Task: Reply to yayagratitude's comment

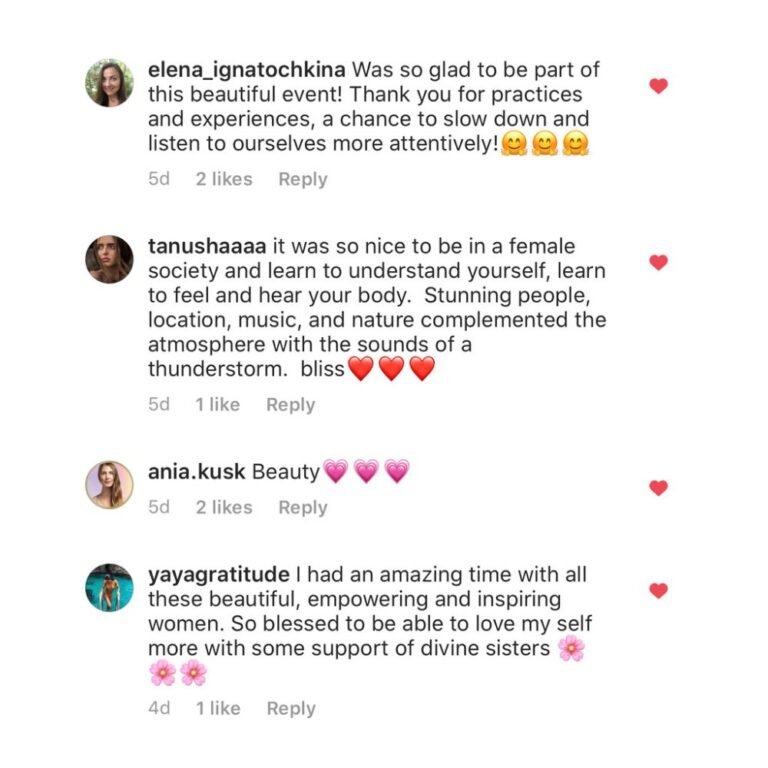Action: coord(290,708)
